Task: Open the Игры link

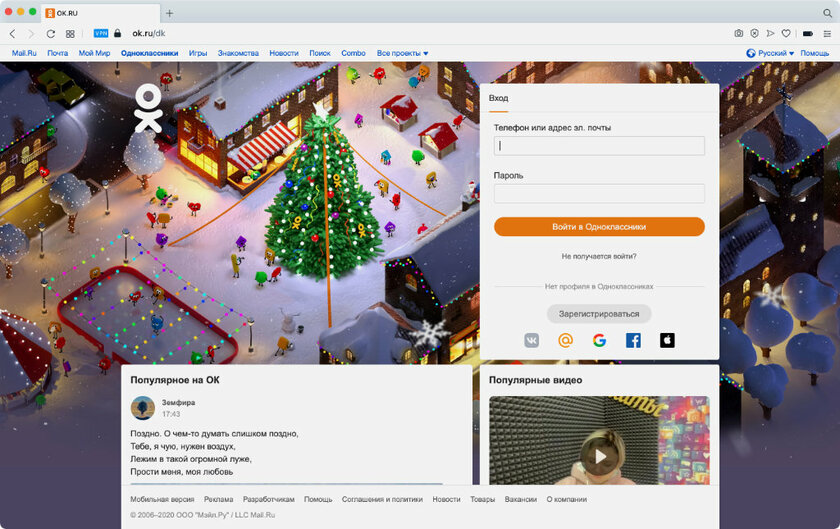Action: pos(198,53)
